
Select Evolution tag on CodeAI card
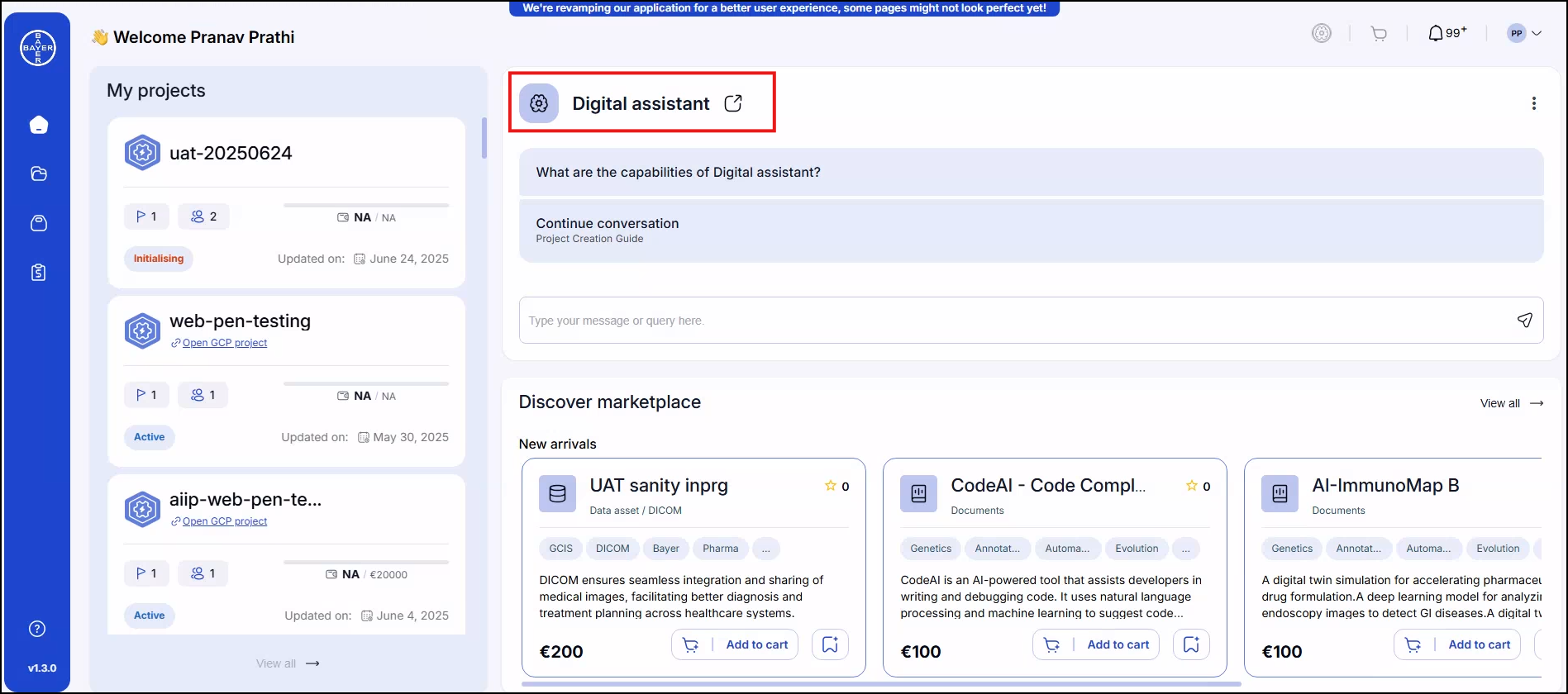click(1137, 549)
